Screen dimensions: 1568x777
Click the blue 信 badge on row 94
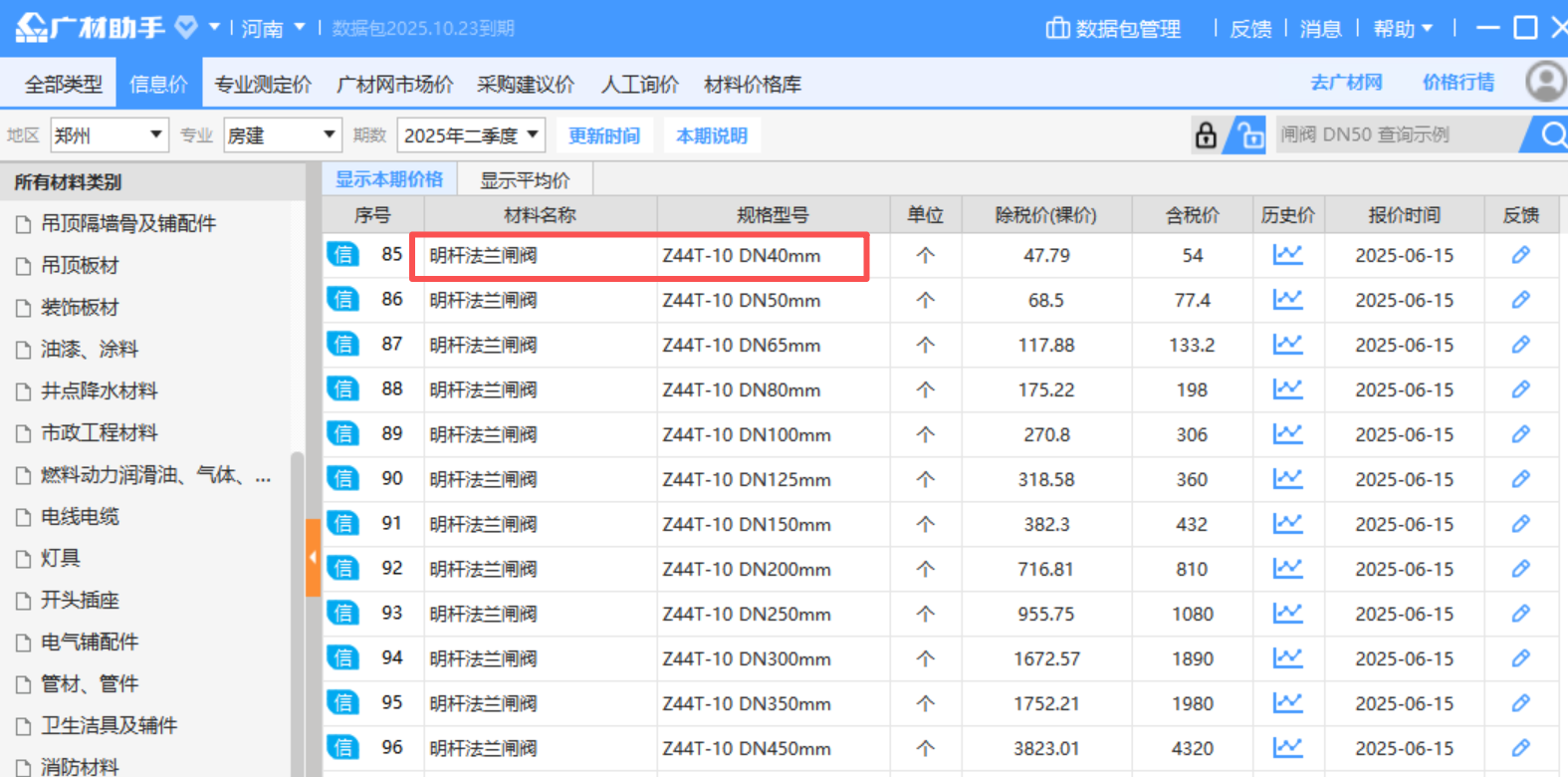click(x=342, y=658)
